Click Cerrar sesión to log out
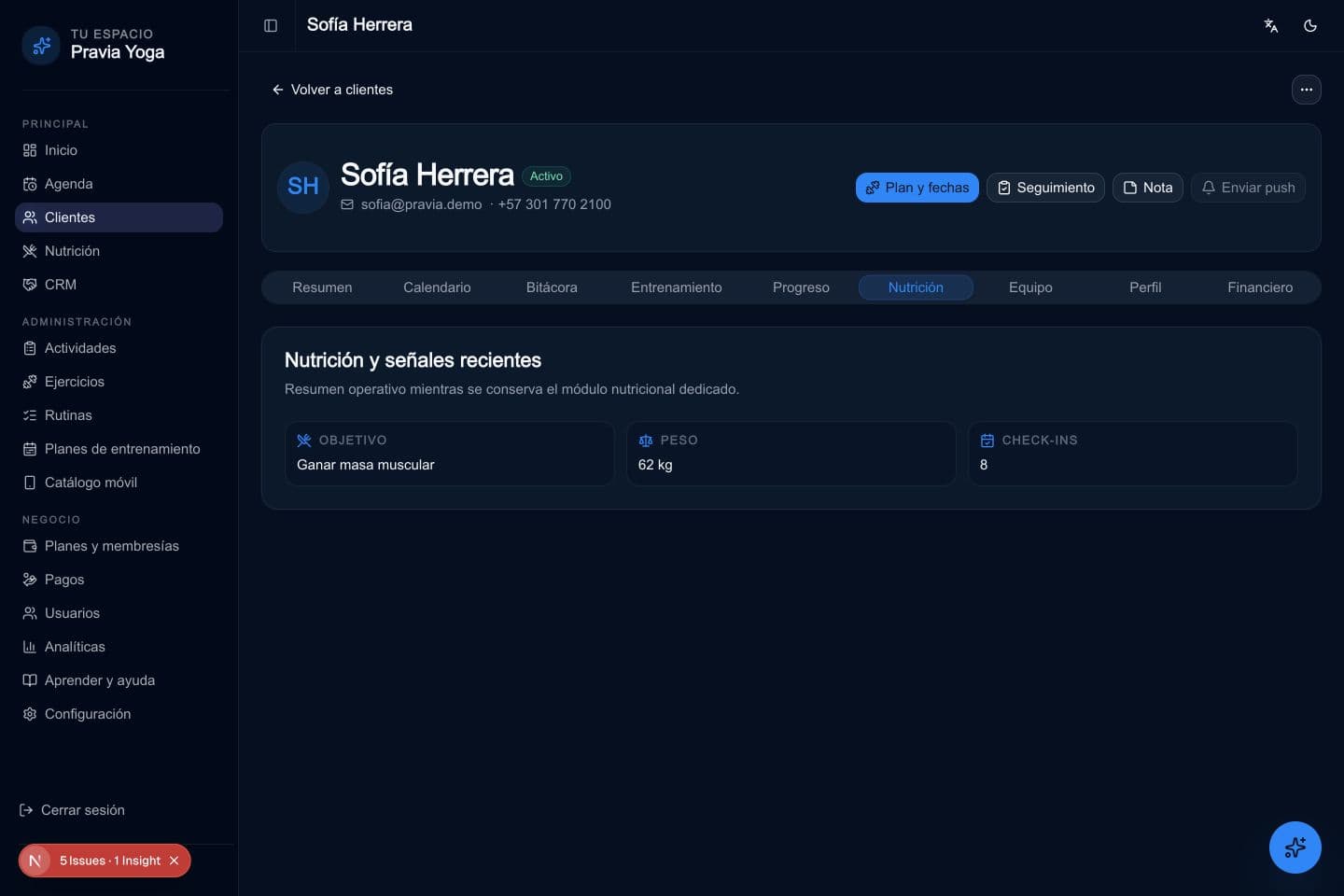 click(72, 810)
